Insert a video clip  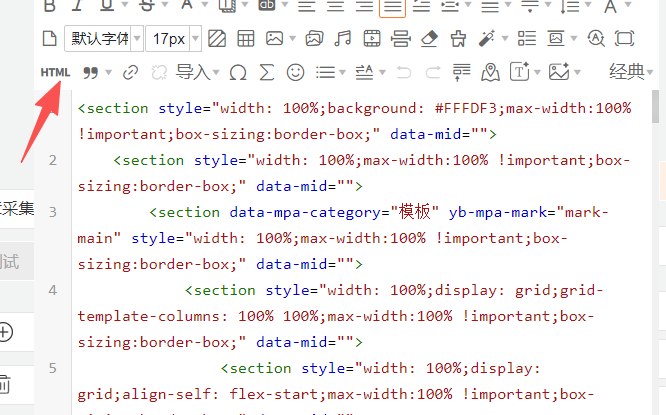(372, 39)
